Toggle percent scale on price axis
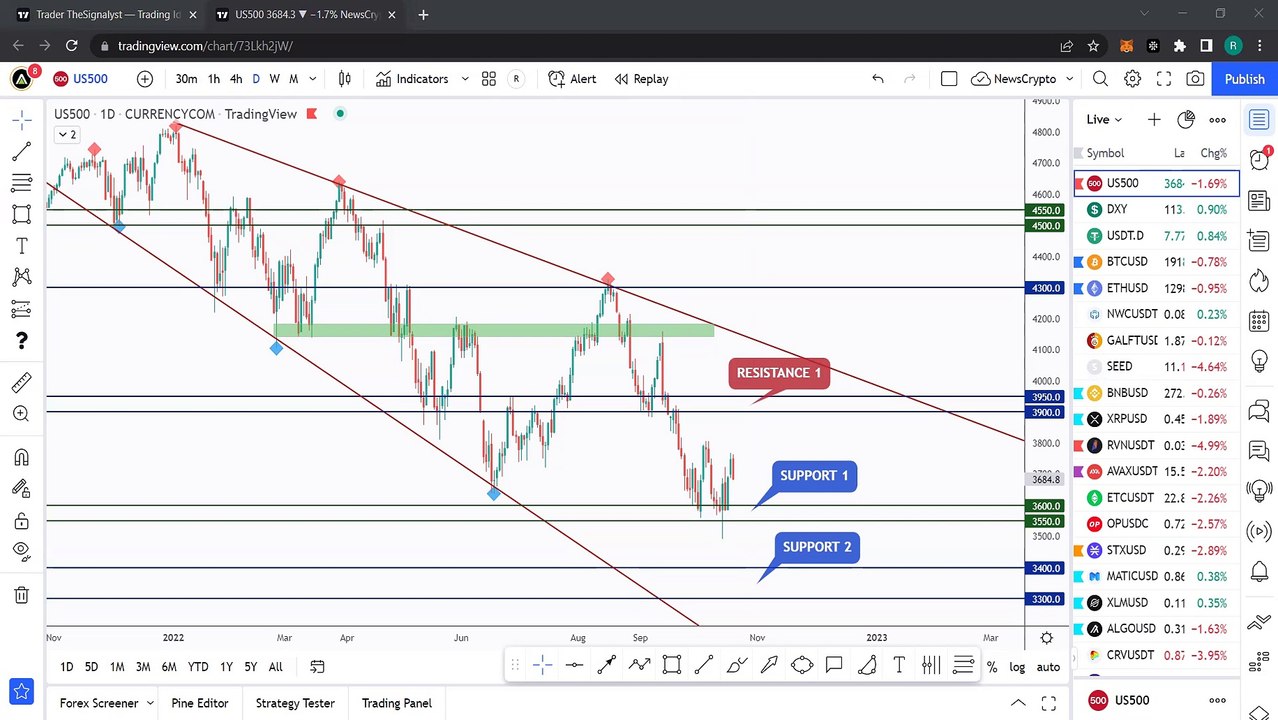Viewport: 1278px width, 720px height. [x=991, y=667]
